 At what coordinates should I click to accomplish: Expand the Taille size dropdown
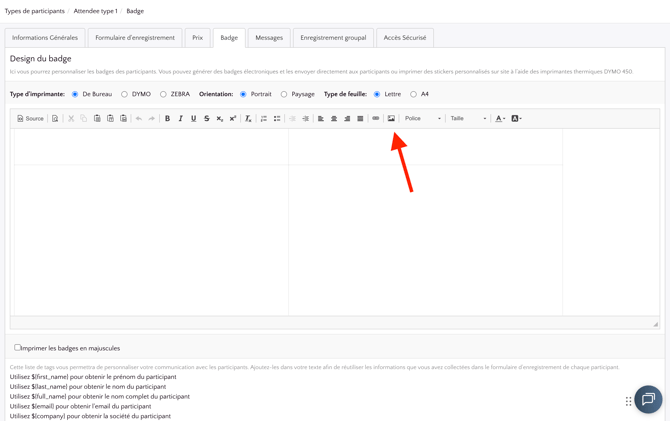[468, 119]
